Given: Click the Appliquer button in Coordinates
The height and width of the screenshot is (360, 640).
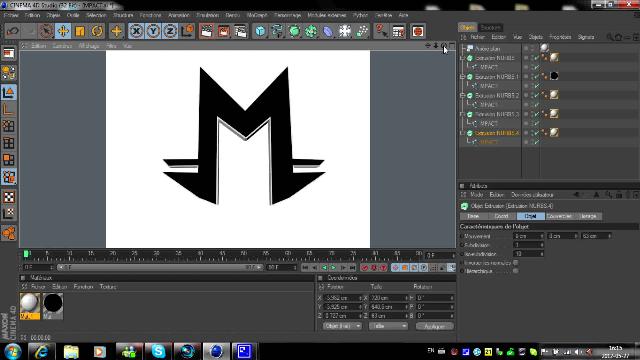Looking at the screenshot, I should (x=434, y=327).
